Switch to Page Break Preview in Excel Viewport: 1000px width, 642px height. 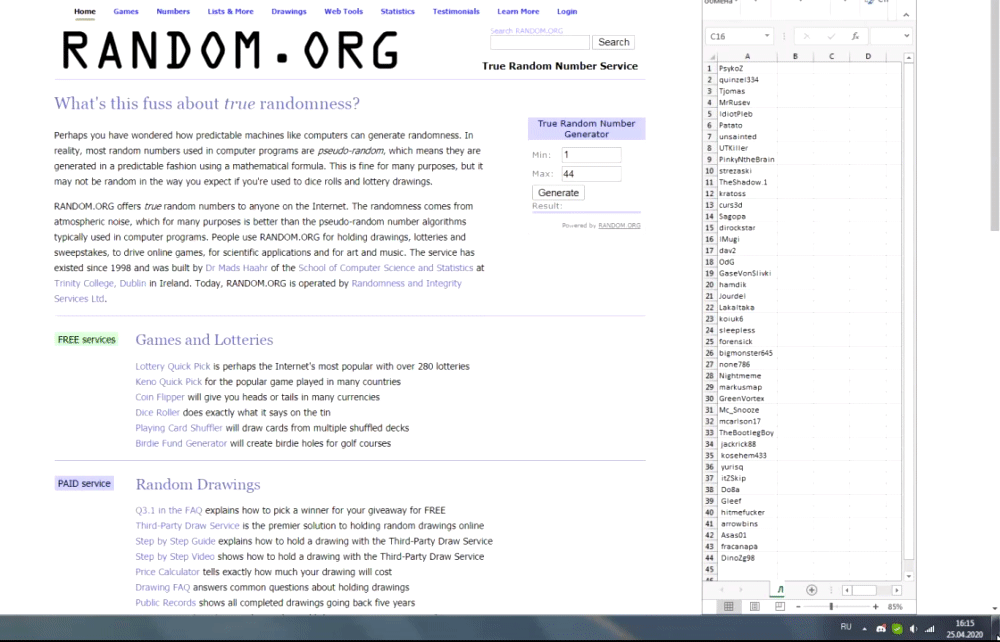click(x=779, y=607)
